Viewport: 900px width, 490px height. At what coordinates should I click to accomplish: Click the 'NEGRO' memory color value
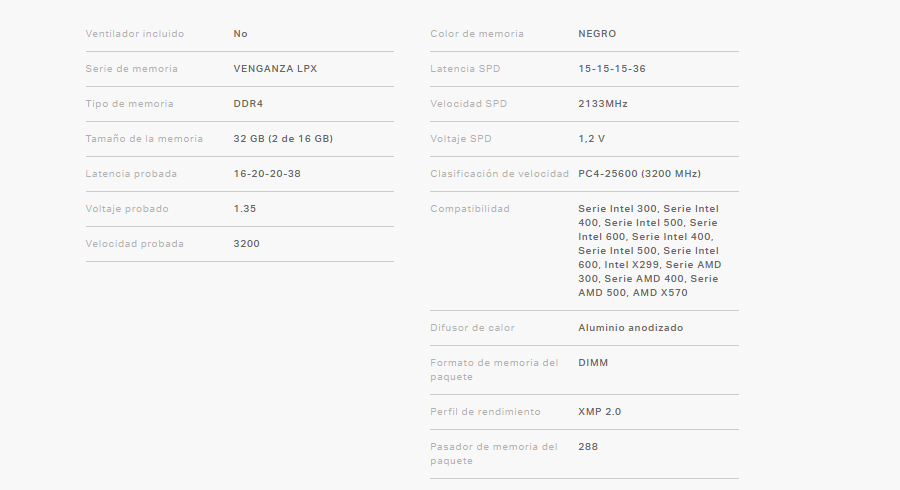click(598, 34)
